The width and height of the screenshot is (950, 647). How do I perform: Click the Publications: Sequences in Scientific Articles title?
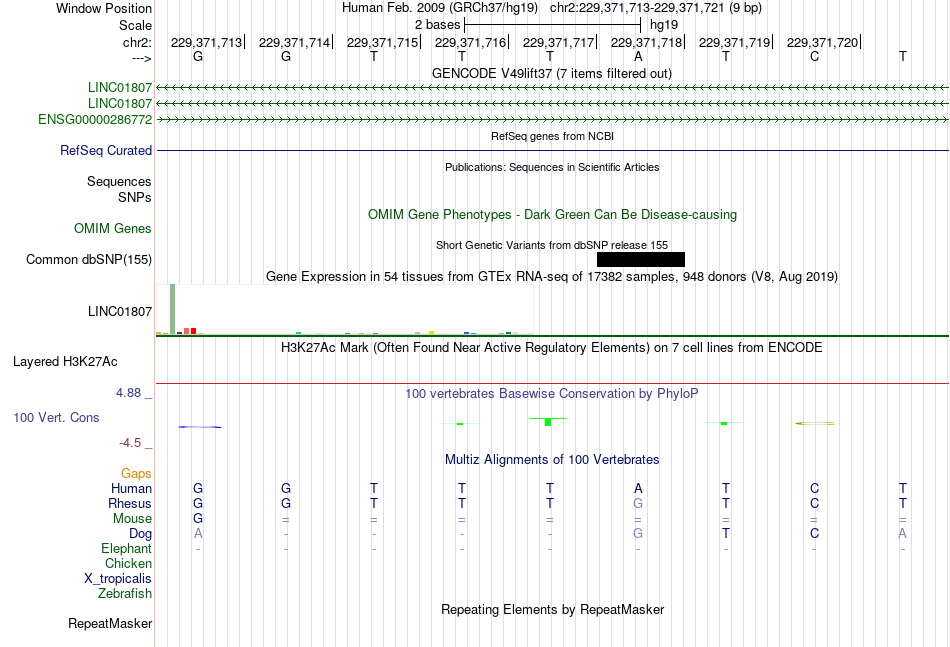[x=552, y=167]
